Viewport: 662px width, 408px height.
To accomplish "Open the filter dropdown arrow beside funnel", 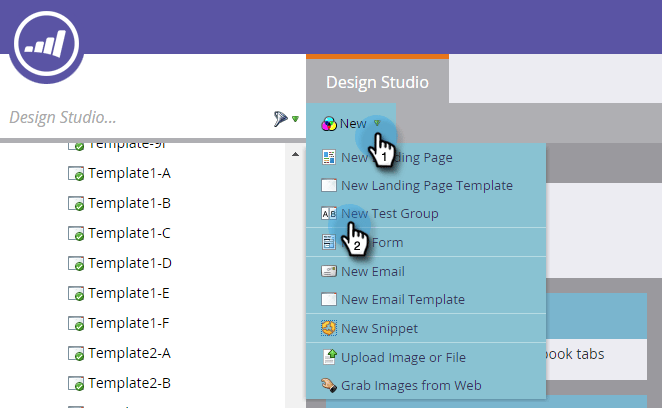I will coord(296,119).
